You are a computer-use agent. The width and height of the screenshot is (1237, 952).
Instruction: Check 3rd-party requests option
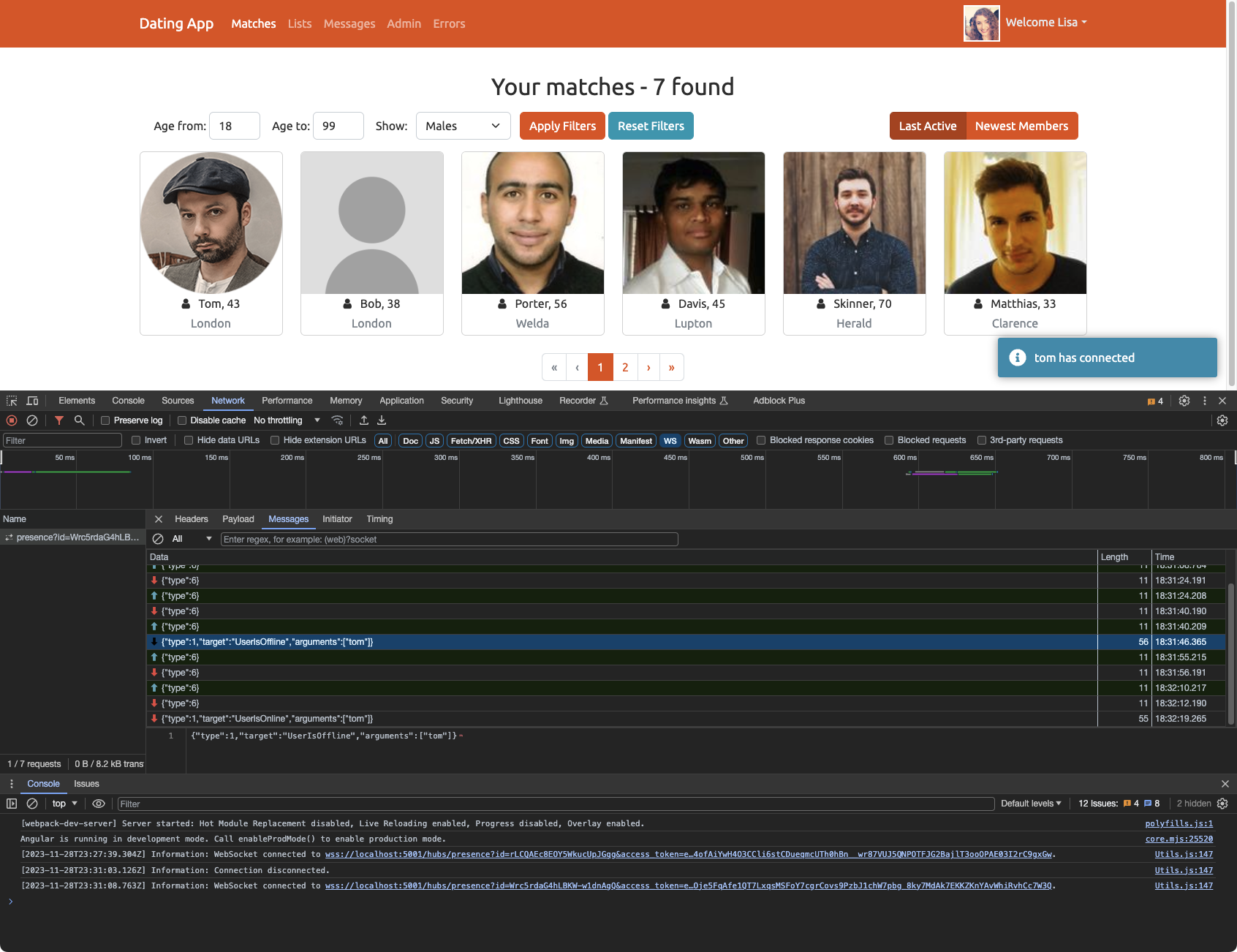(x=982, y=440)
